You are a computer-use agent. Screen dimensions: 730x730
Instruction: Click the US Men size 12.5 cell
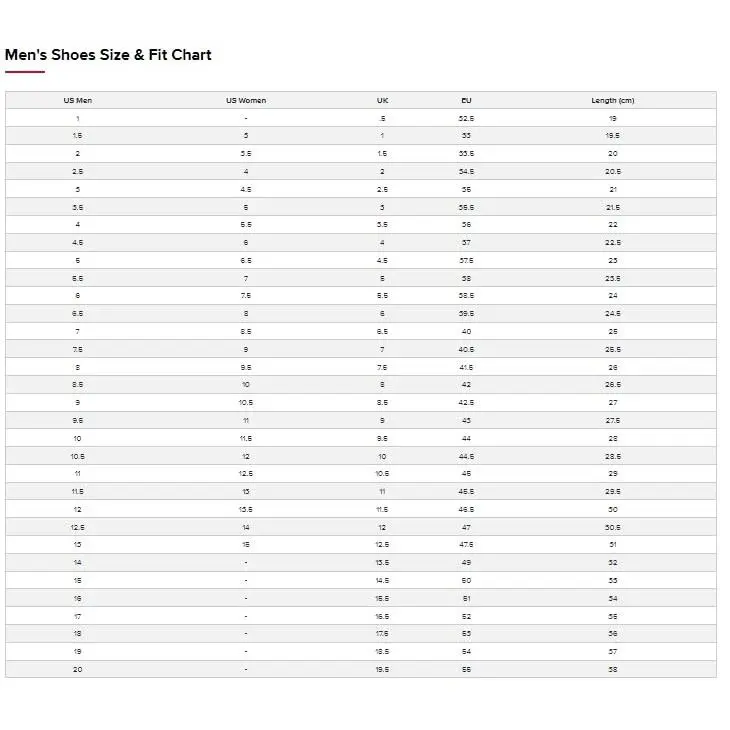77,527
